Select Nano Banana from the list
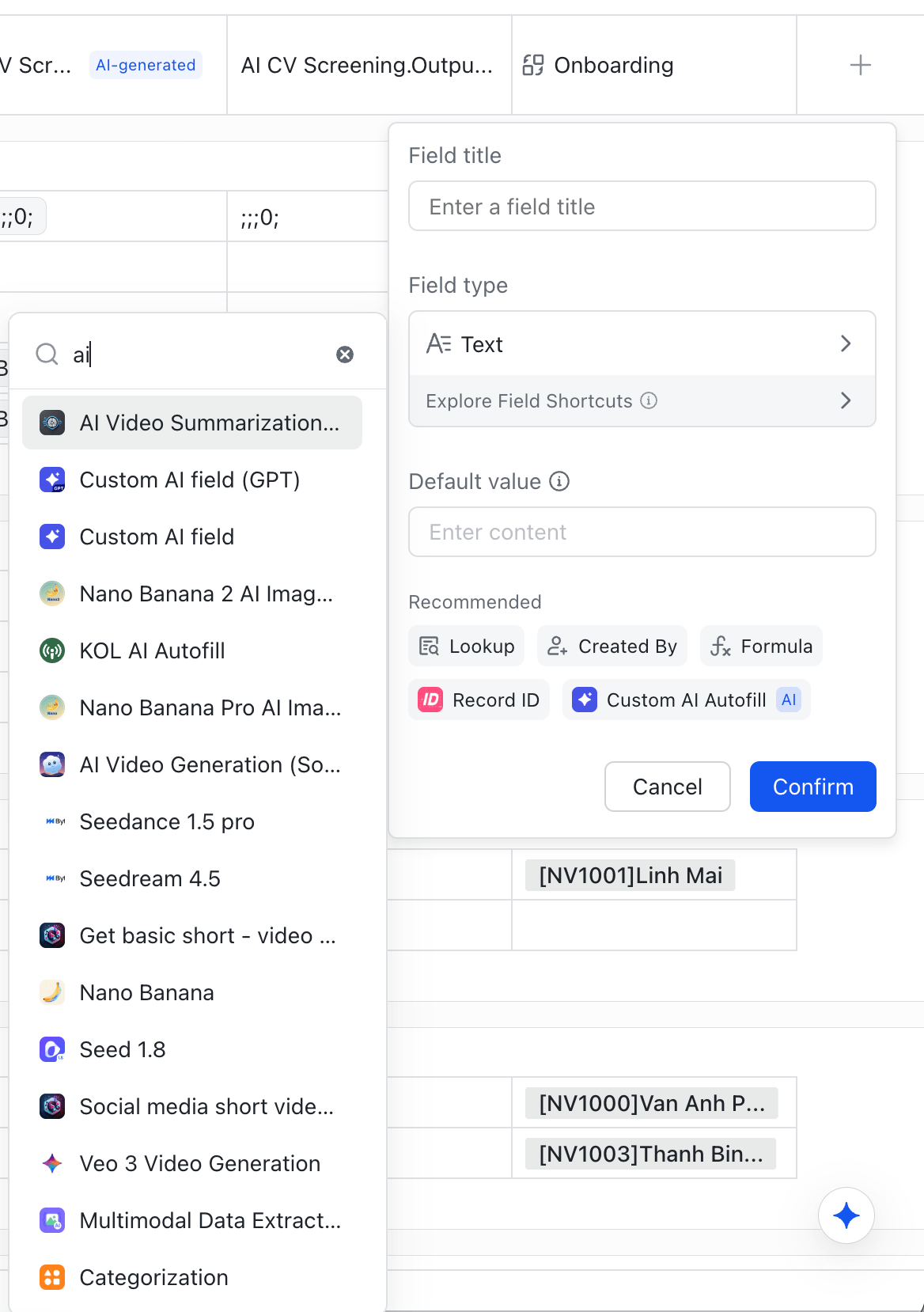The image size is (924, 1312). [x=192, y=992]
